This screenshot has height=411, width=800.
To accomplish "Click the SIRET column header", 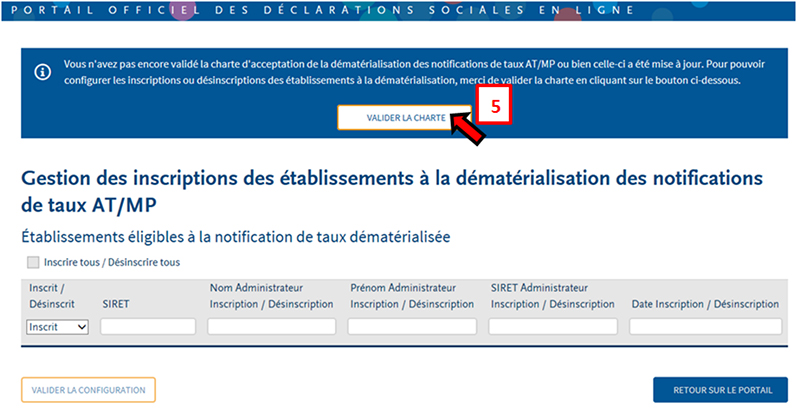I will pos(116,304).
